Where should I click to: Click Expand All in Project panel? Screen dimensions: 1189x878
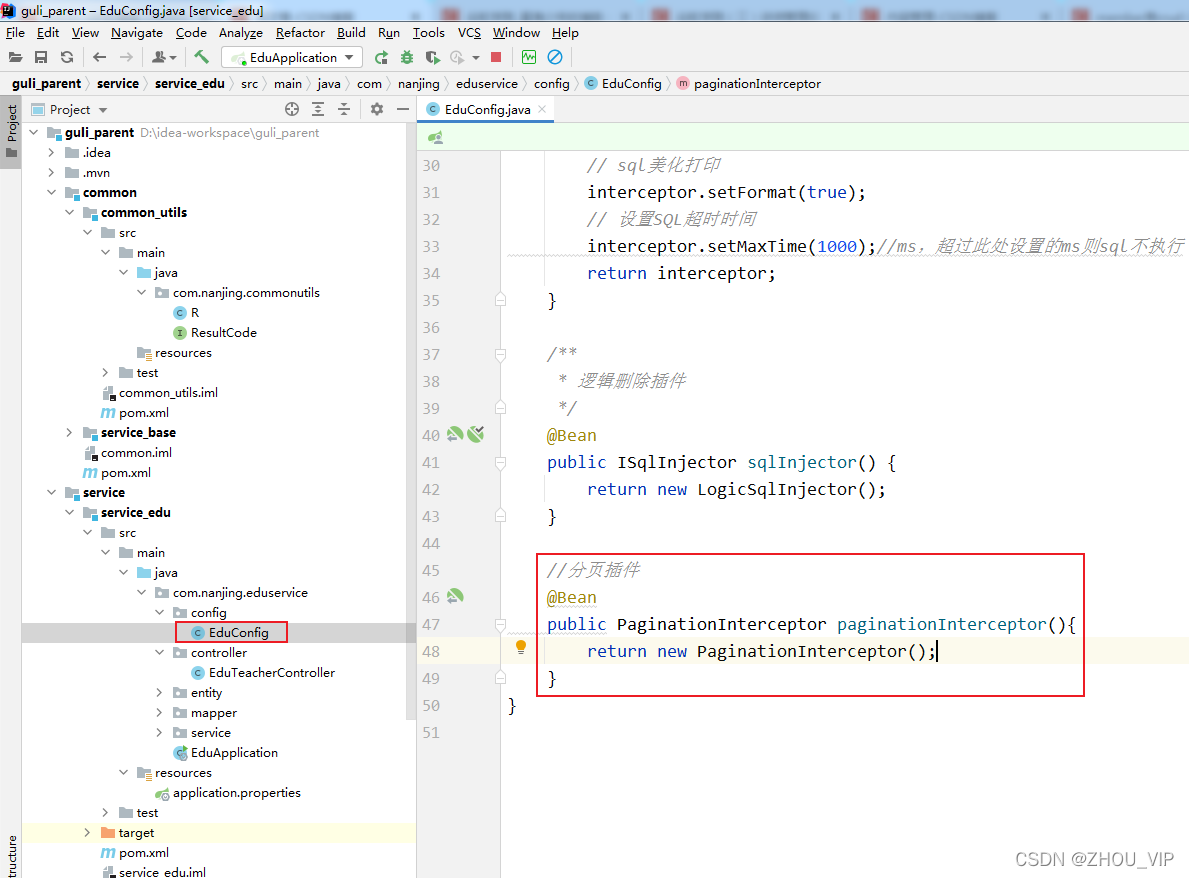pos(318,109)
